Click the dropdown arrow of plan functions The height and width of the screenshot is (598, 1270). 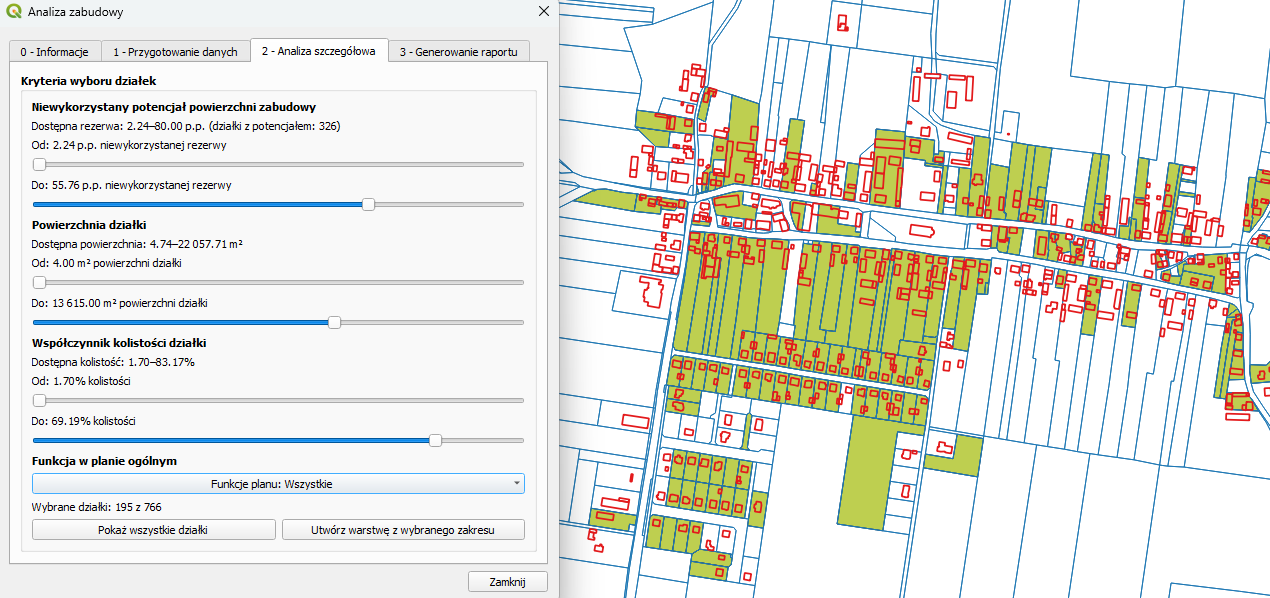point(516,484)
